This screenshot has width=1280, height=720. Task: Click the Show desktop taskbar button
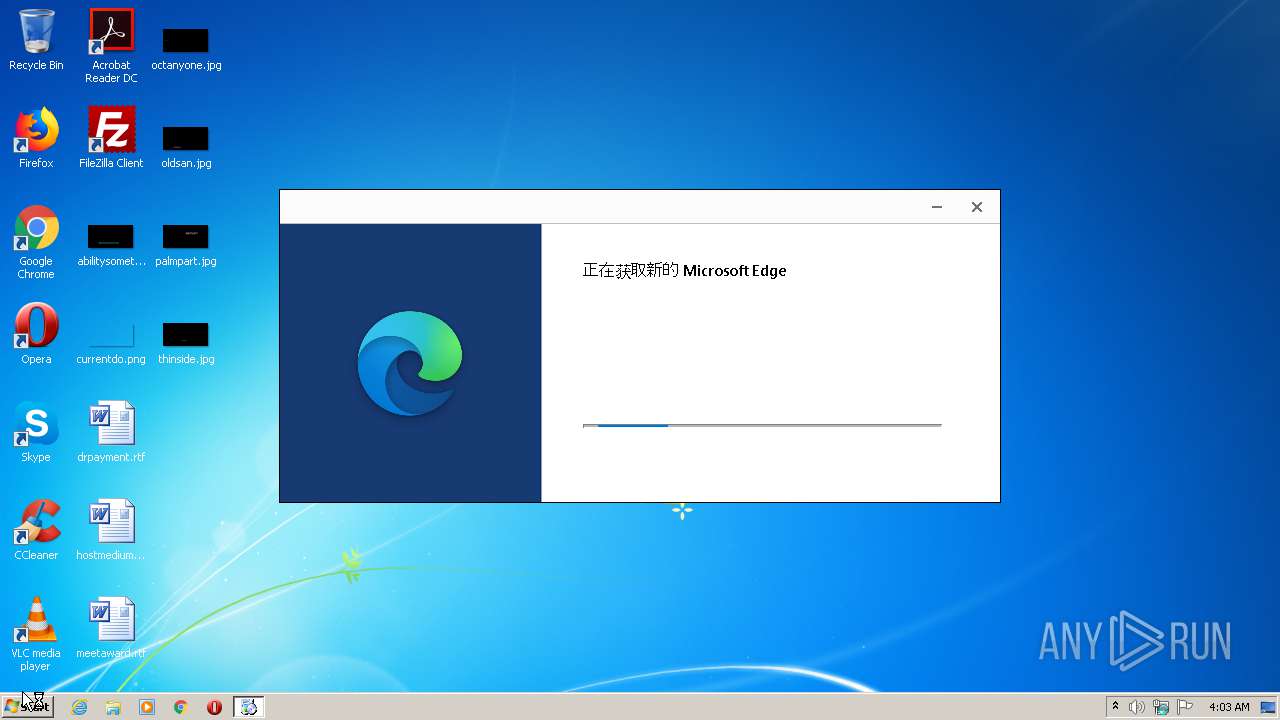[x=1269, y=707]
